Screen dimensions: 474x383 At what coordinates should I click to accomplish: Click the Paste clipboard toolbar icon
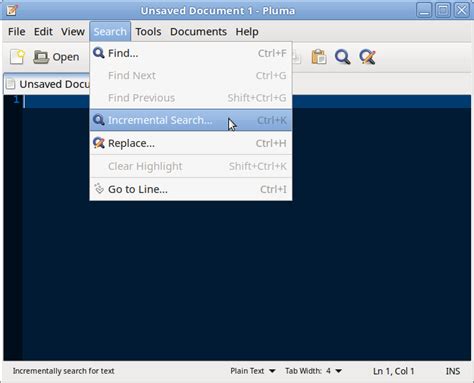click(319, 57)
